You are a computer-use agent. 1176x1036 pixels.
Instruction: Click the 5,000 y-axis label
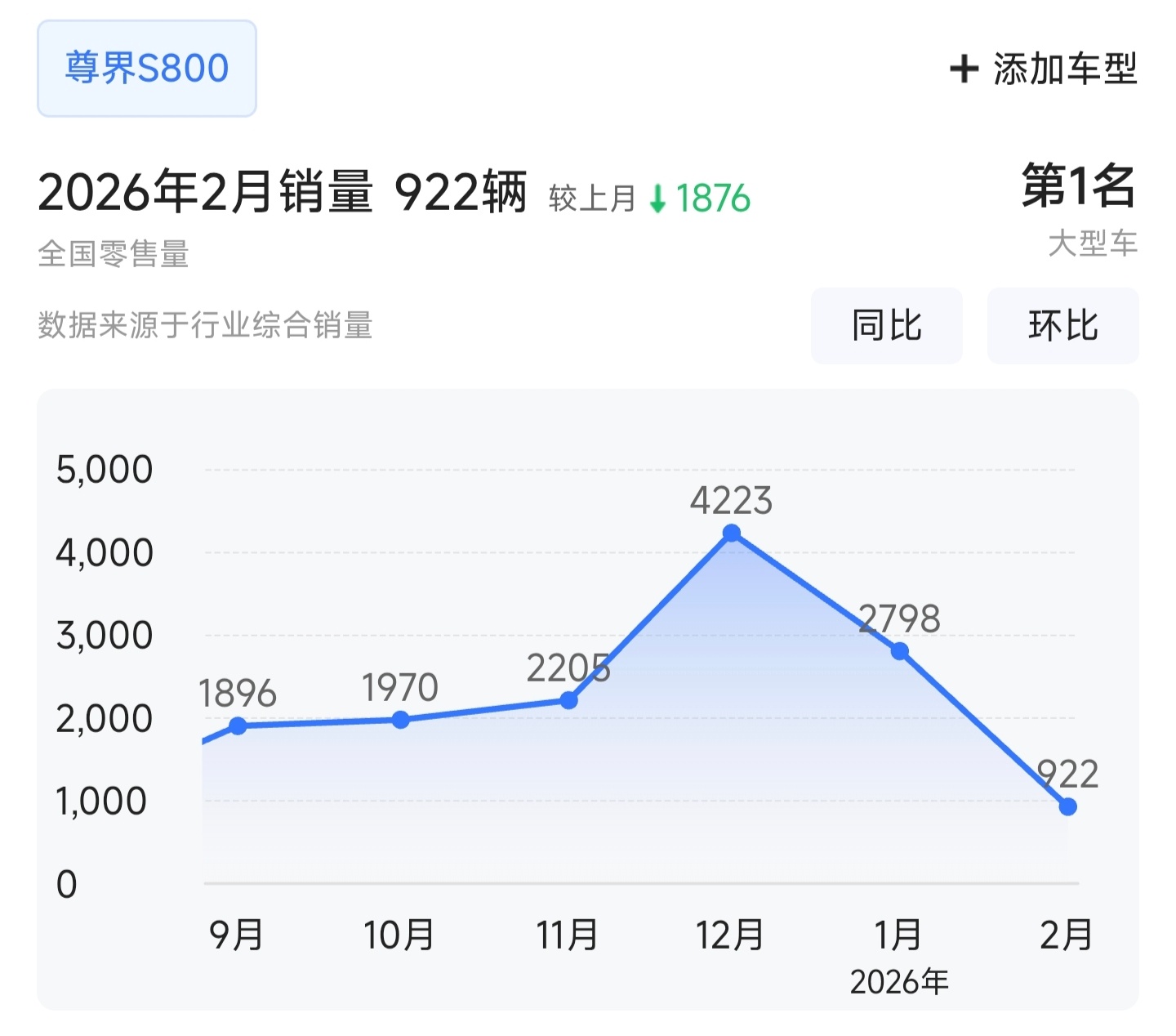tap(105, 470)
